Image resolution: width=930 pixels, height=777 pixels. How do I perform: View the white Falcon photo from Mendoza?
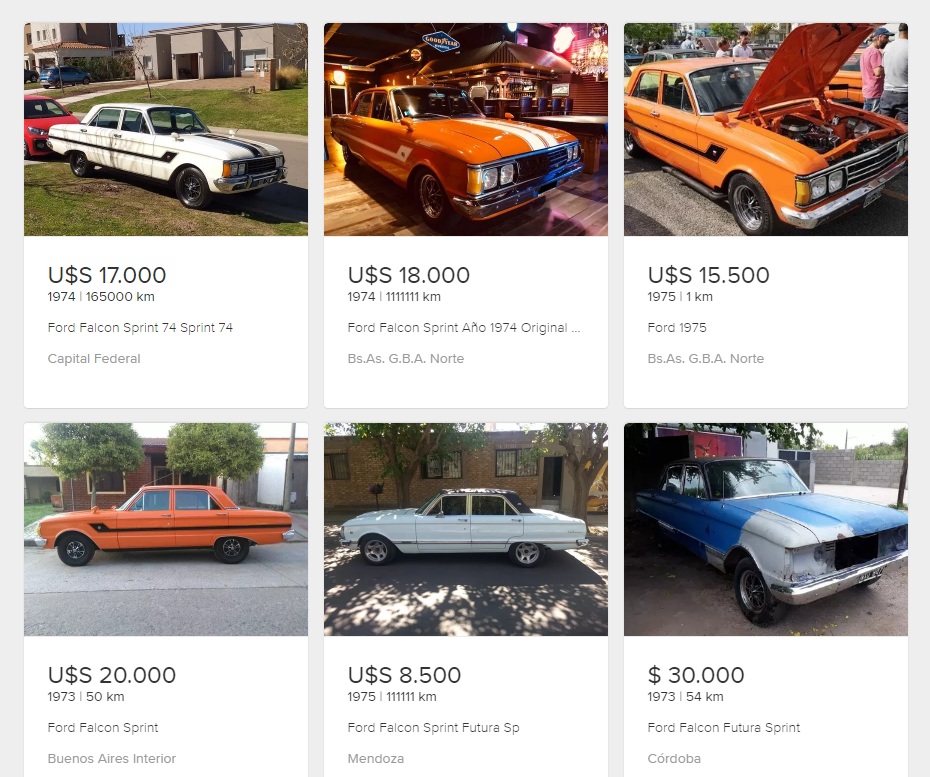point(466,529)
